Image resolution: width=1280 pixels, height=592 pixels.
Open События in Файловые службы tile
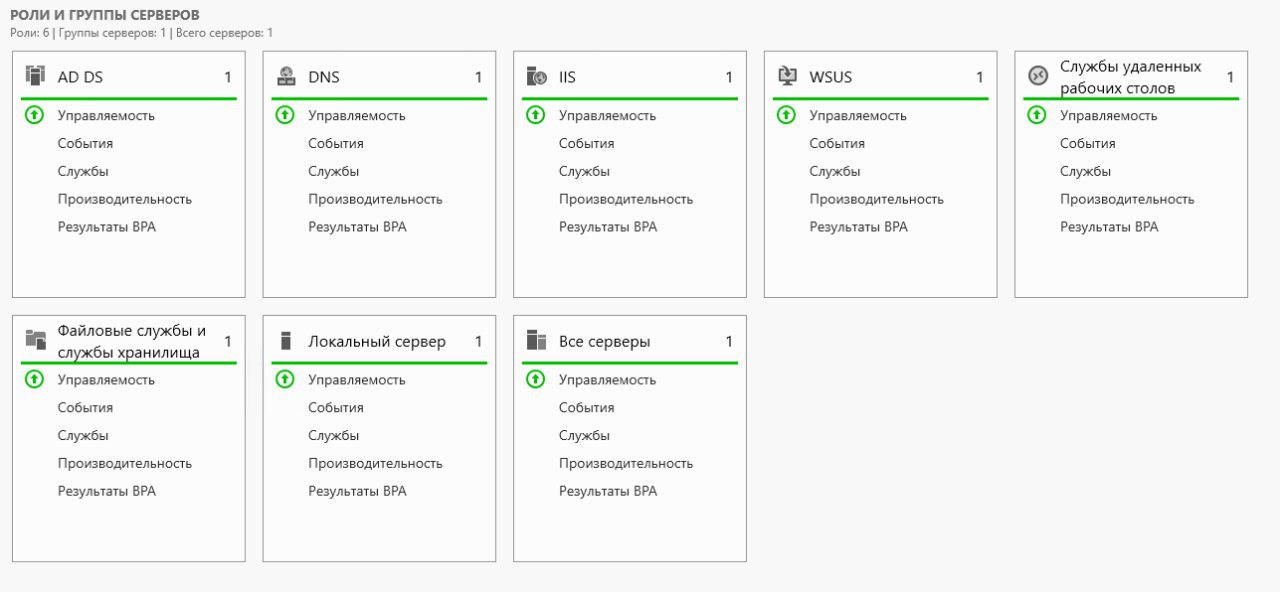85,407
